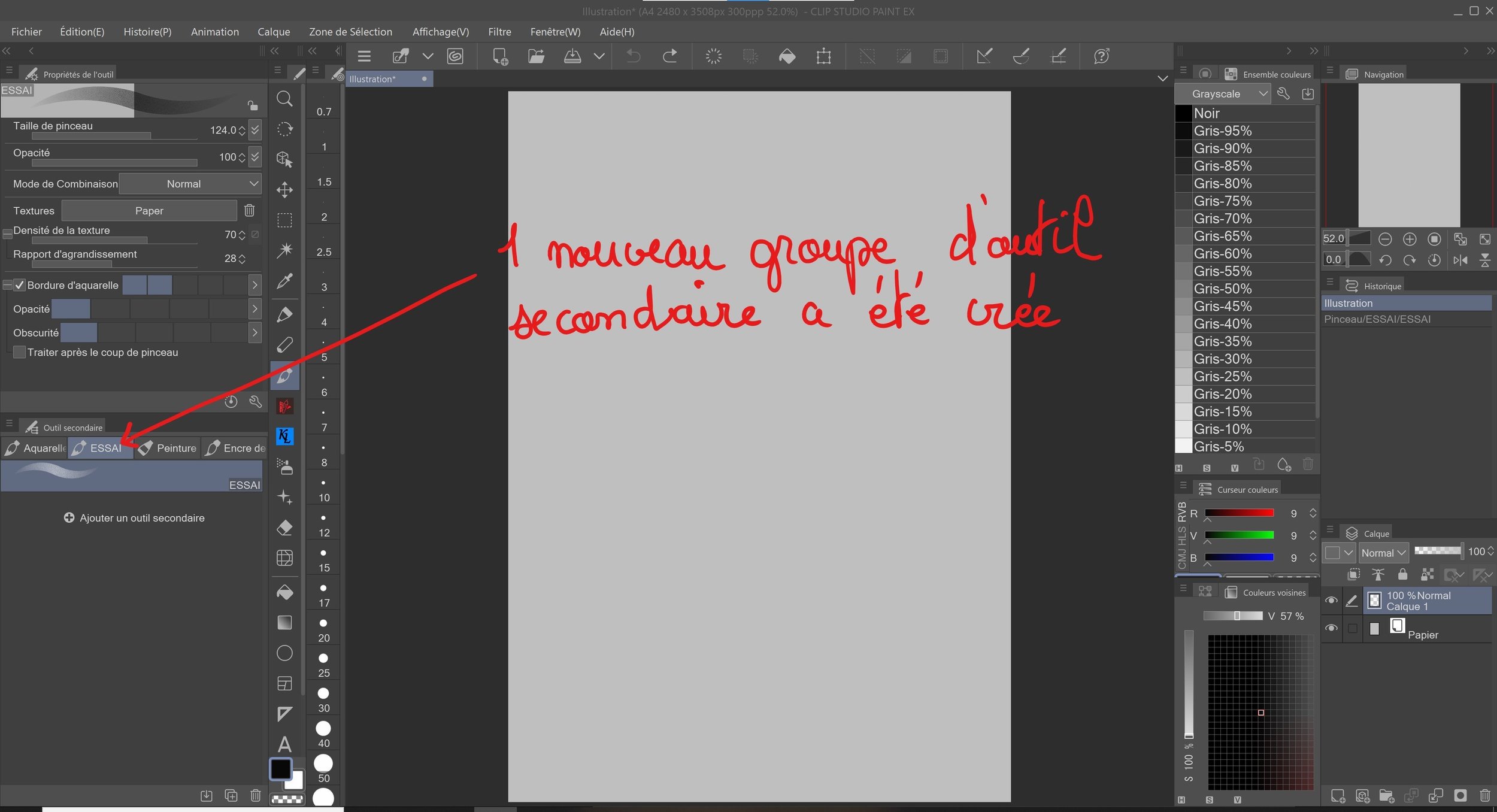Hide the Calque 1 layer
Viewport: 1497px width, 812px height.
click(1331, 600)
